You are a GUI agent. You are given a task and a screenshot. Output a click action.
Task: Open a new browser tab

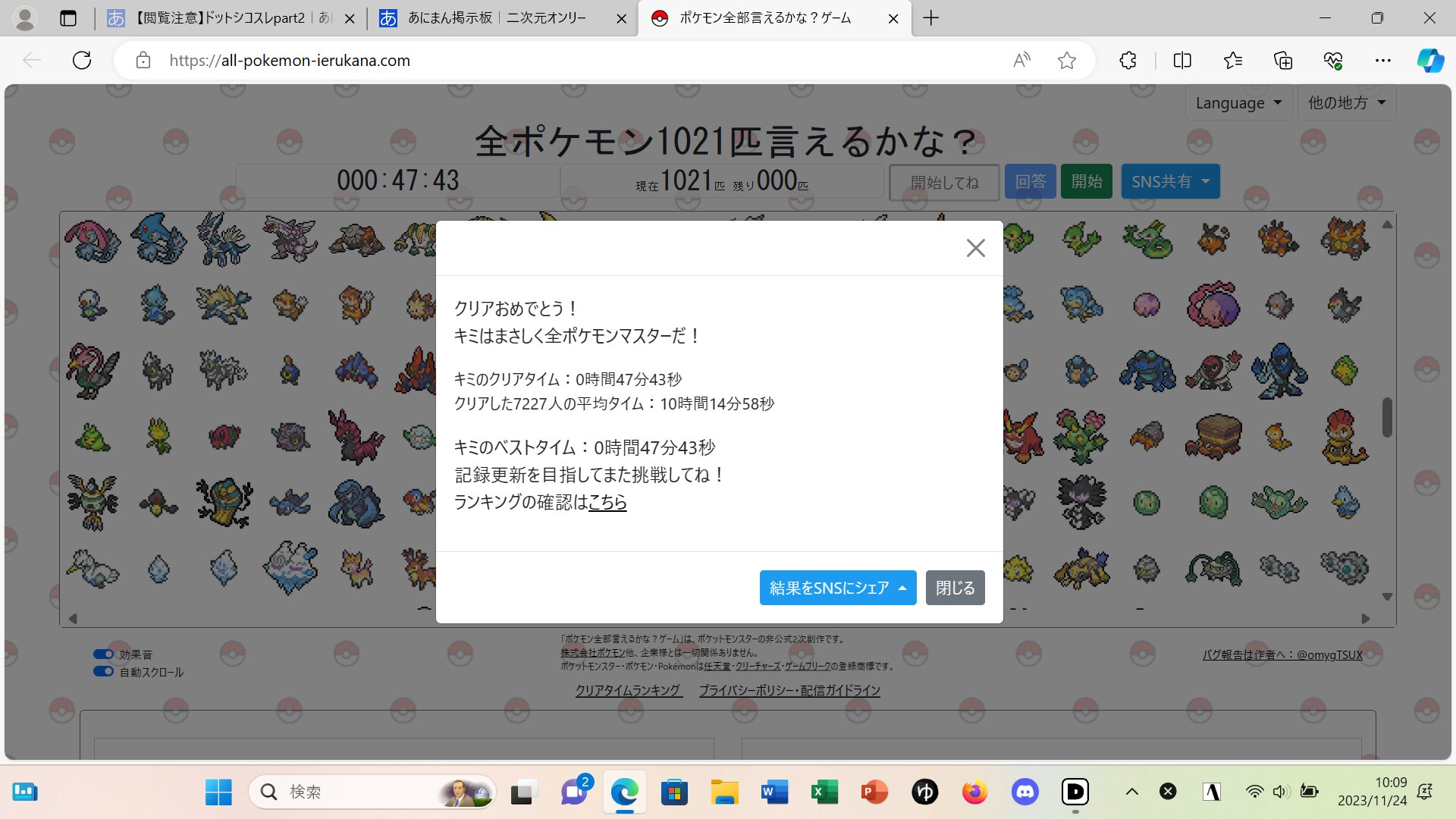coord(931,18)
